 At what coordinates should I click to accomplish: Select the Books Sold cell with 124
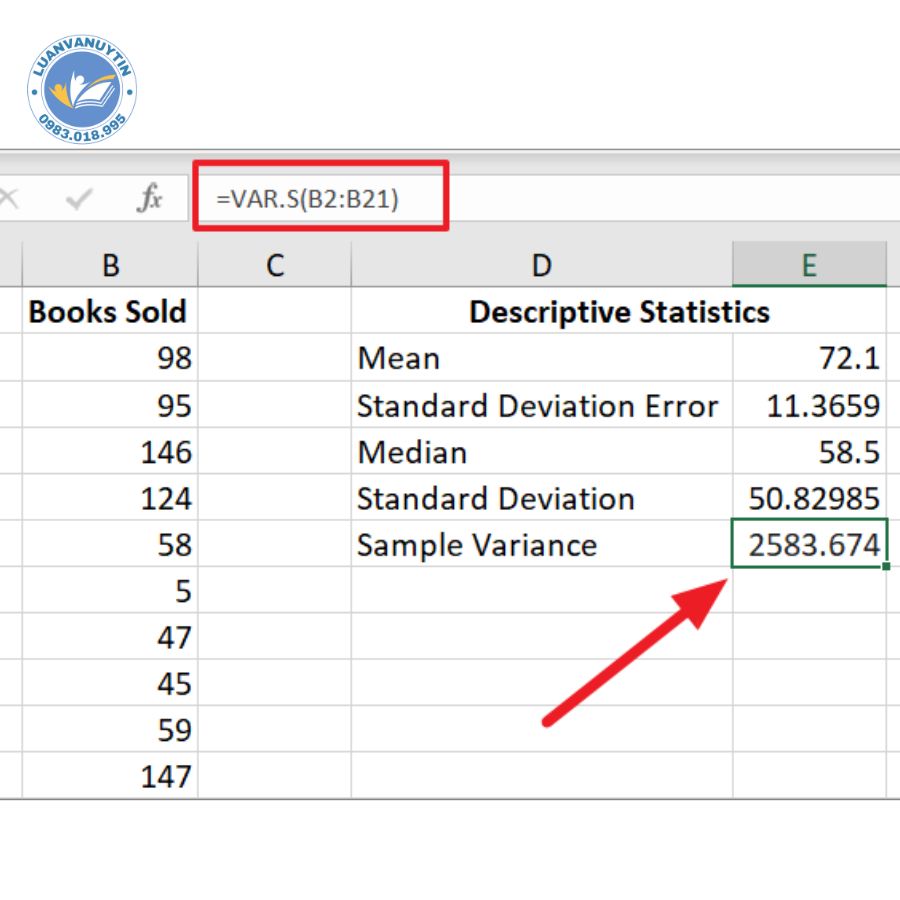[110, 499]
